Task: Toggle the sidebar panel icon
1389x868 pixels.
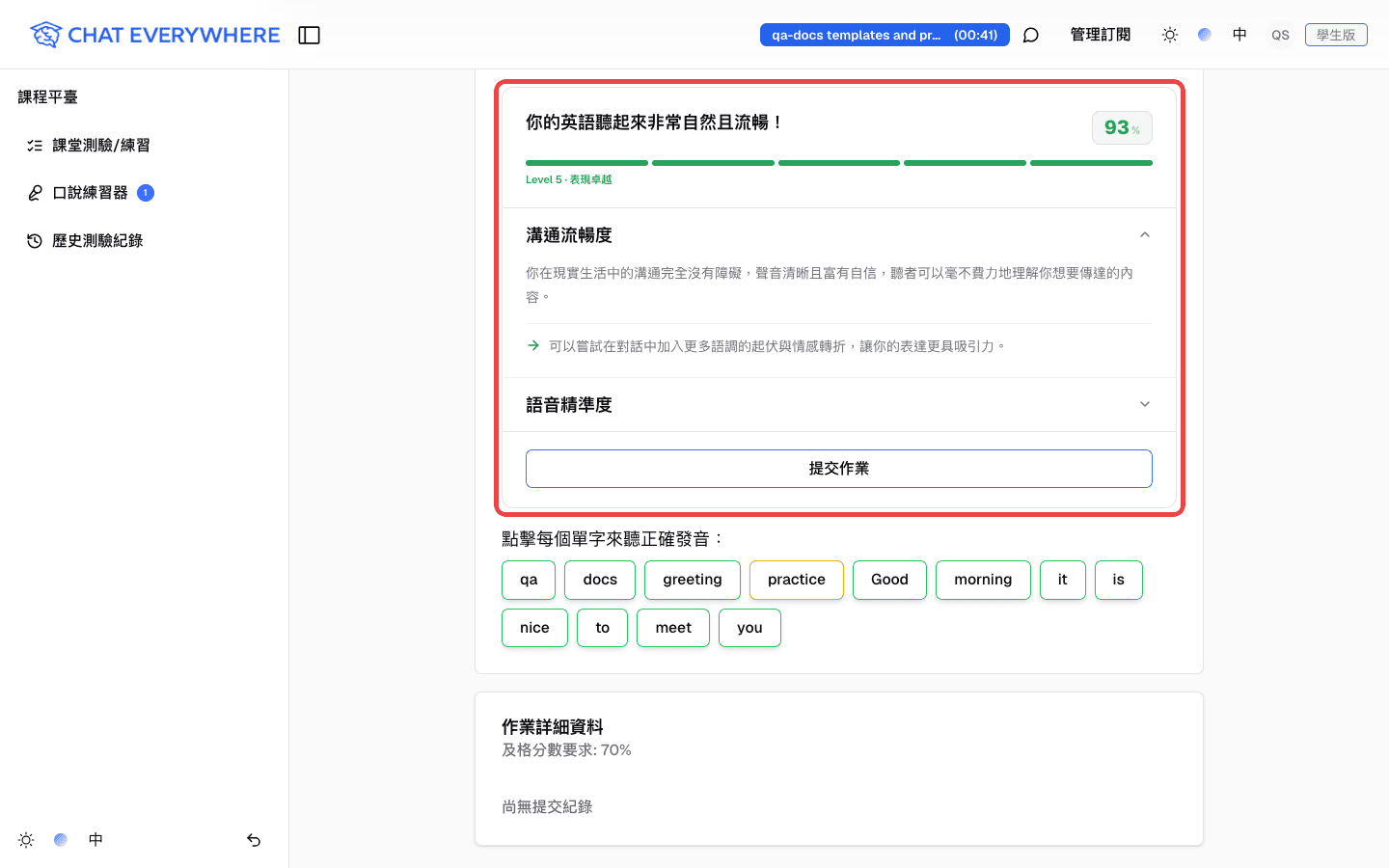Action: point(309,35)
